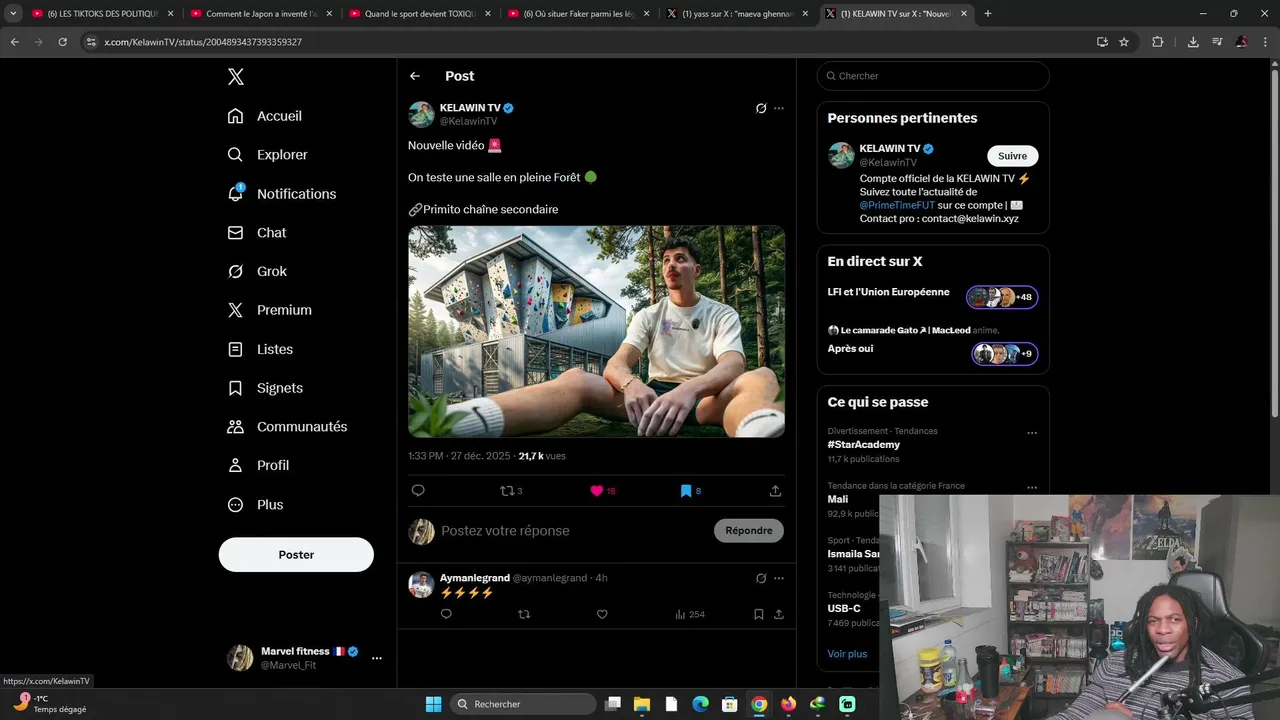
Task: Open more options on Aymanlegrand reply
Action: coord(779,578)
